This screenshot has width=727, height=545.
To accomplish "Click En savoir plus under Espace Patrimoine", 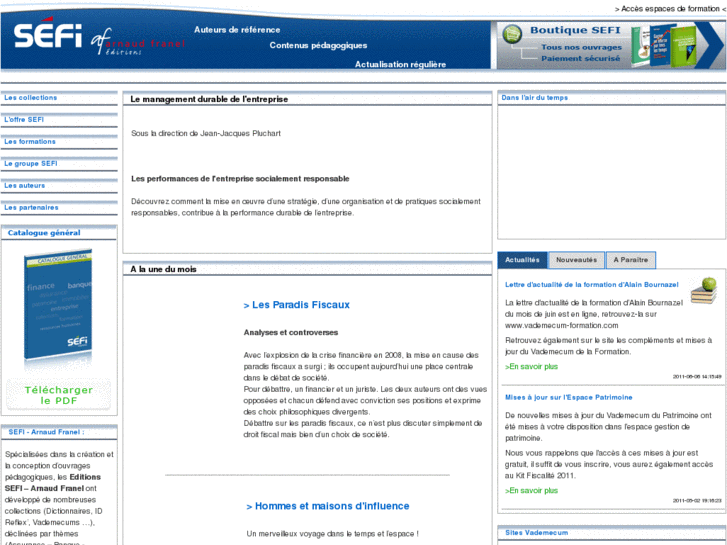I will [x=531, y=491].
